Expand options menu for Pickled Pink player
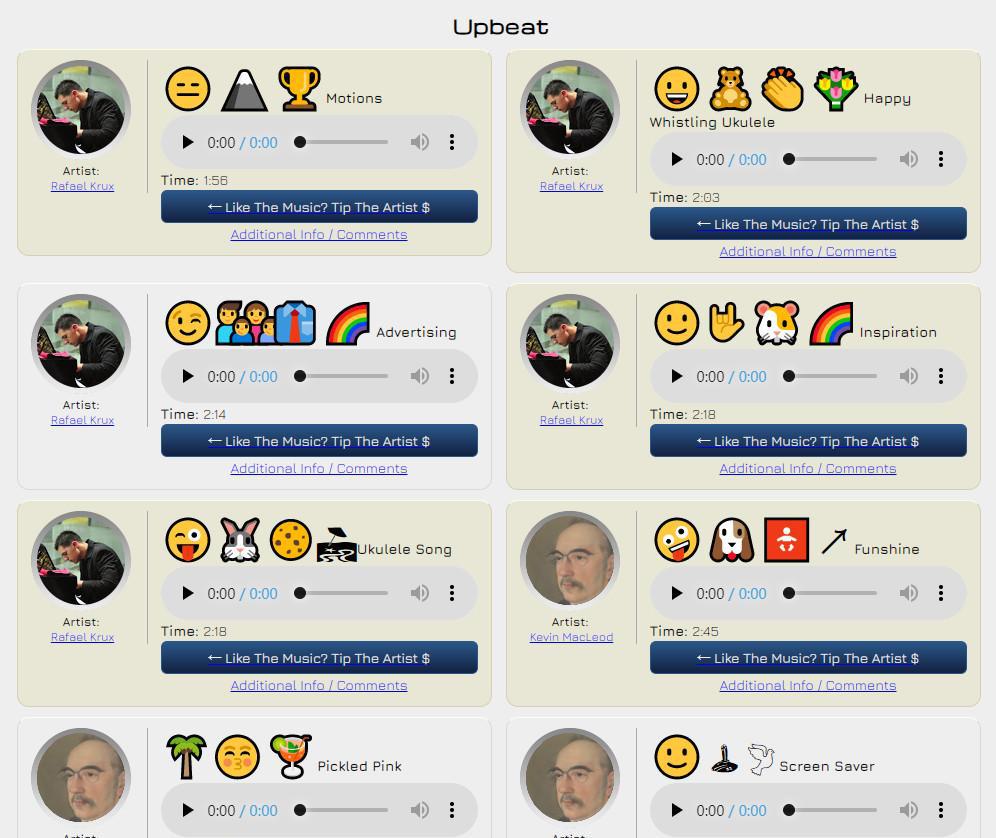 click(x=452, y=810)
